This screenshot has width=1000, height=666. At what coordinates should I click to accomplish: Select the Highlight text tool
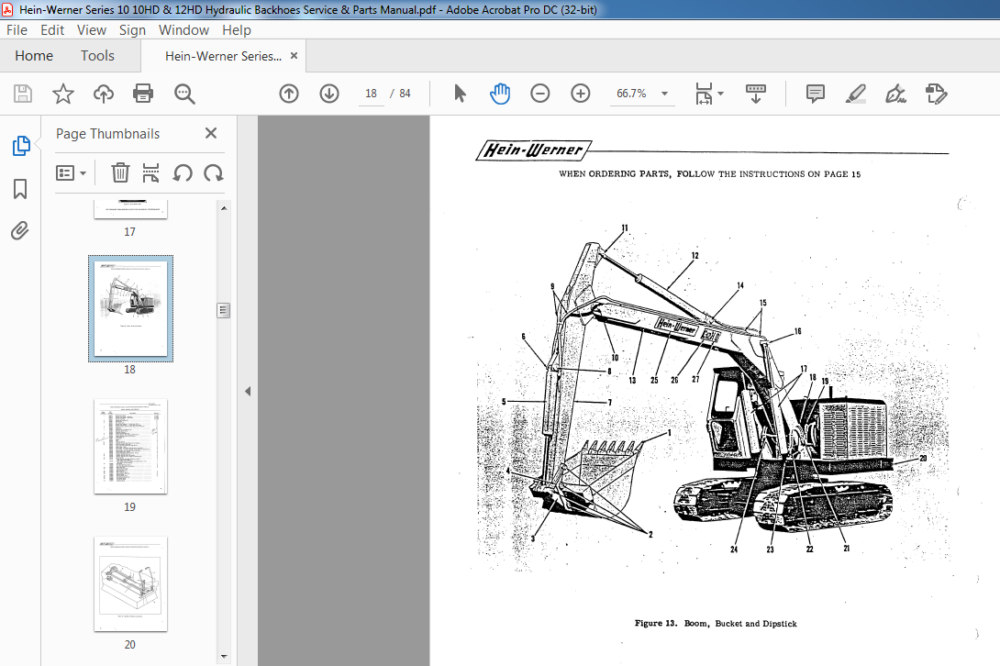coord(855,94)
